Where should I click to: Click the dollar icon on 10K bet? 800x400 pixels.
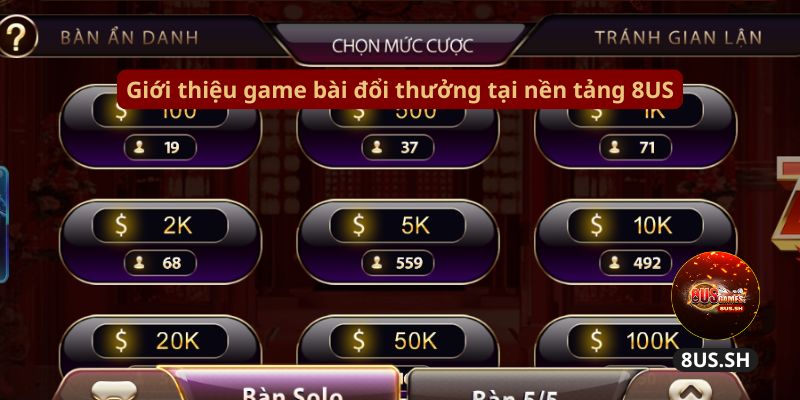[596, 225]
